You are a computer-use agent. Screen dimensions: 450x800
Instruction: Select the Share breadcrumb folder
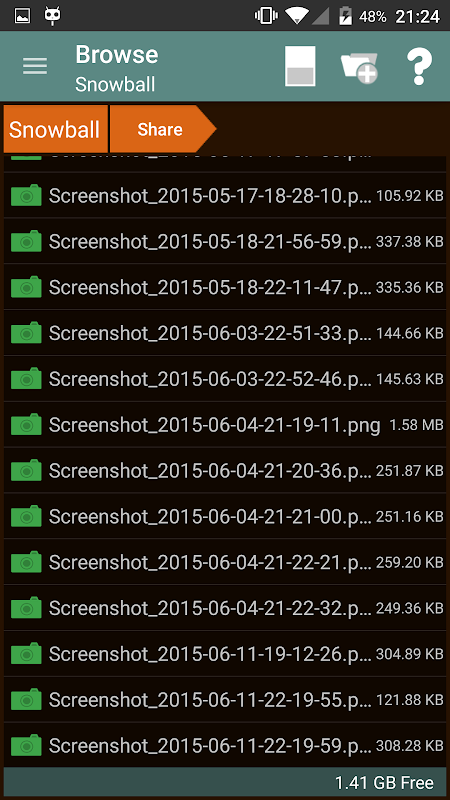pos(162,129)
